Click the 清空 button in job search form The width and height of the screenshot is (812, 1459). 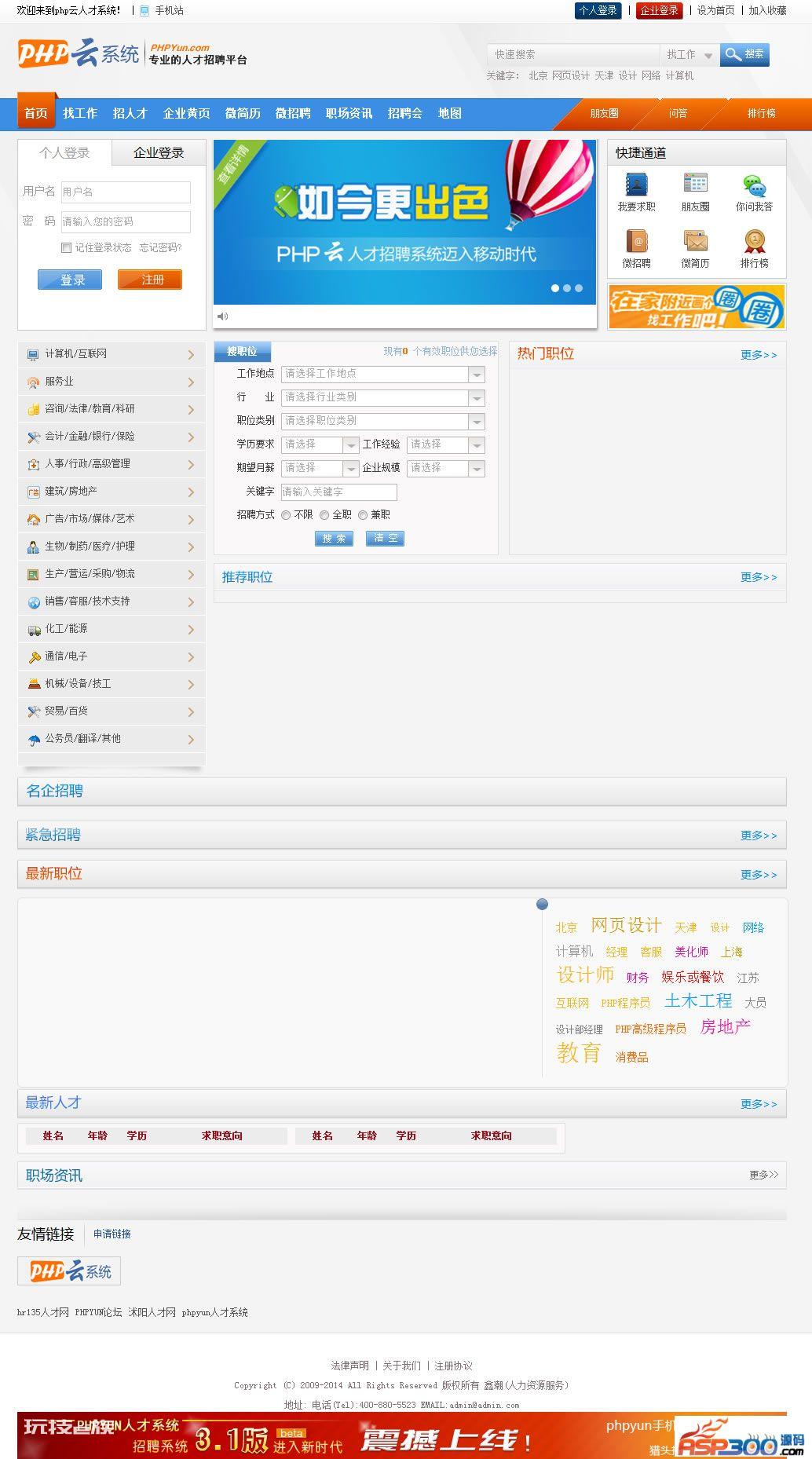(385, 538)
